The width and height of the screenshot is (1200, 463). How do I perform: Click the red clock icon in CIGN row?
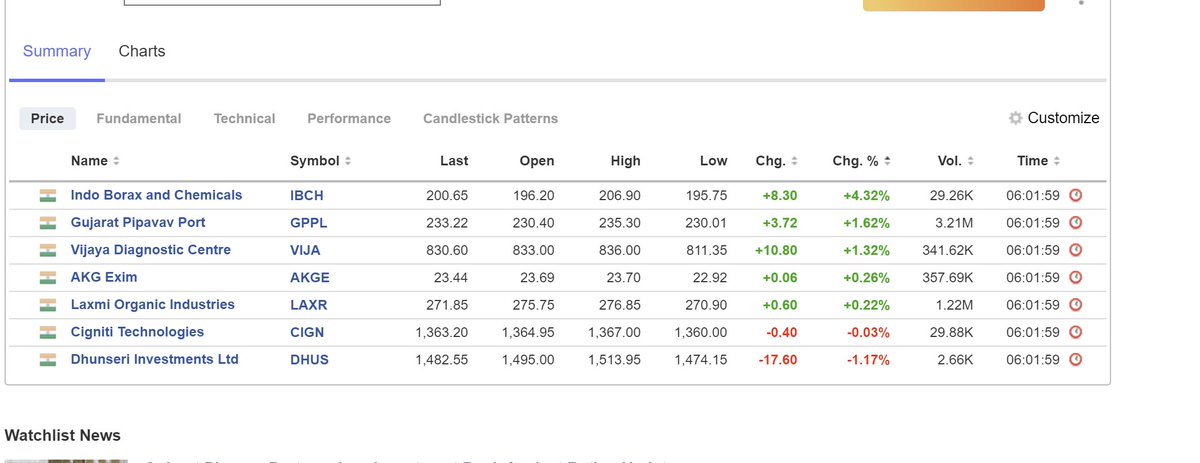tap(1076, 332)
